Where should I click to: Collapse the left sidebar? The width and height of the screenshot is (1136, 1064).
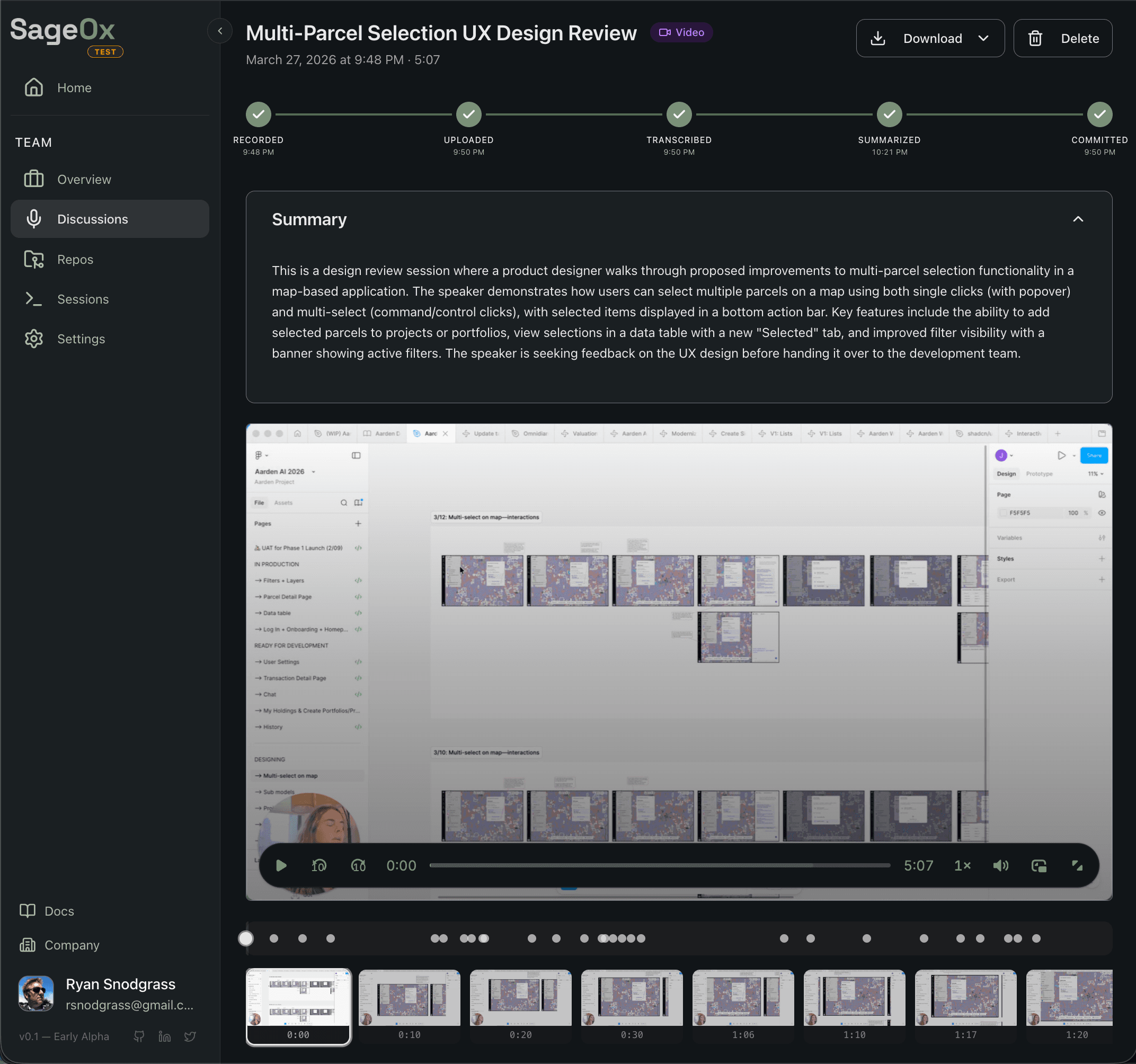(220, 31)
